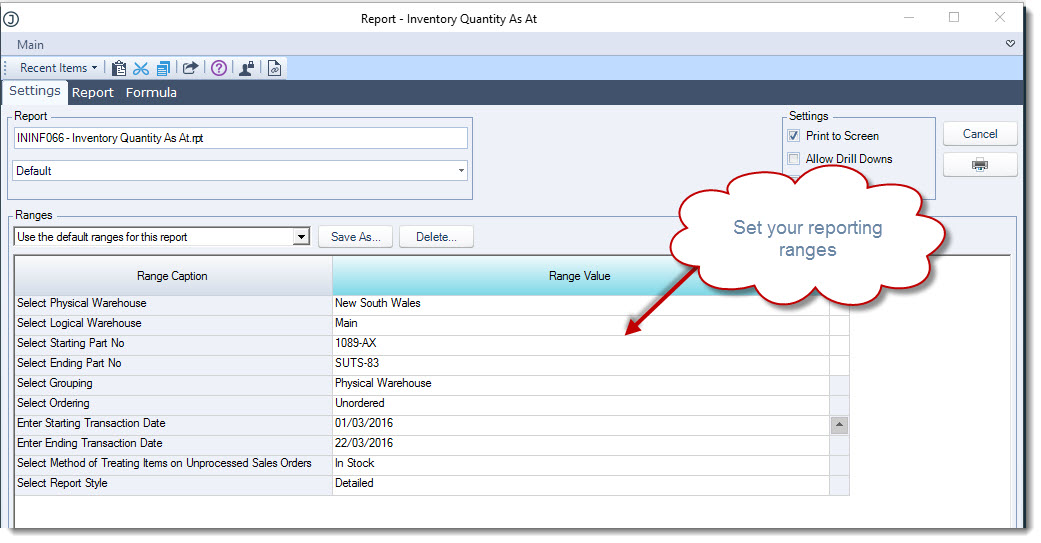Click the starting date 01/03/2016
This screenshot has width=1041, height=543.
pos(581,423)
